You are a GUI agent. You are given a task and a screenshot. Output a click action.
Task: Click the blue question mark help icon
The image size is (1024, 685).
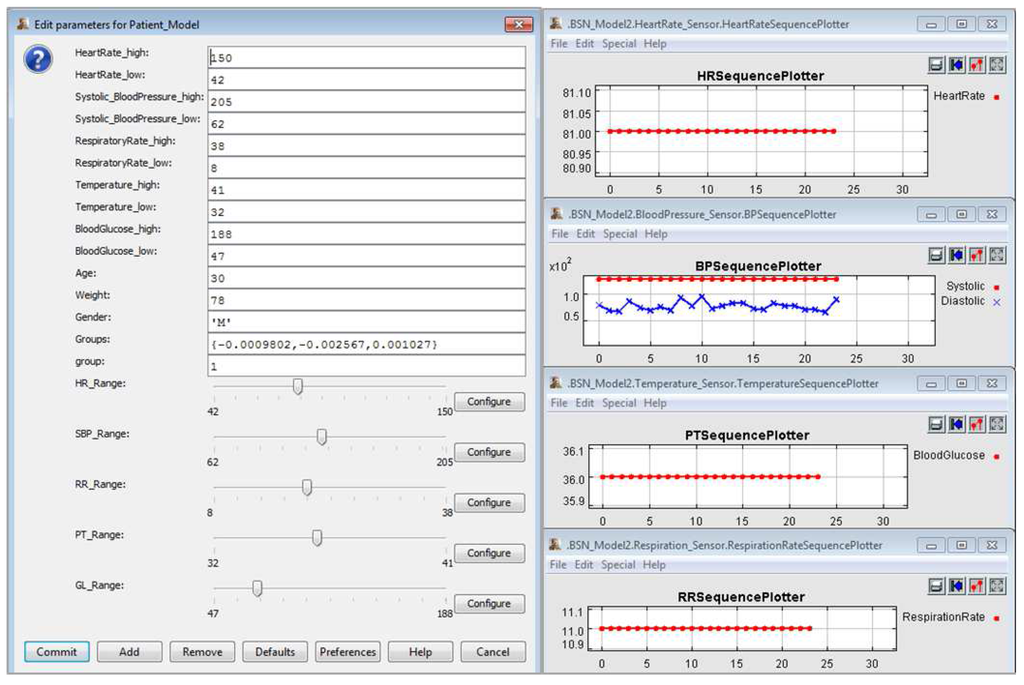click(x=38, y=61)
